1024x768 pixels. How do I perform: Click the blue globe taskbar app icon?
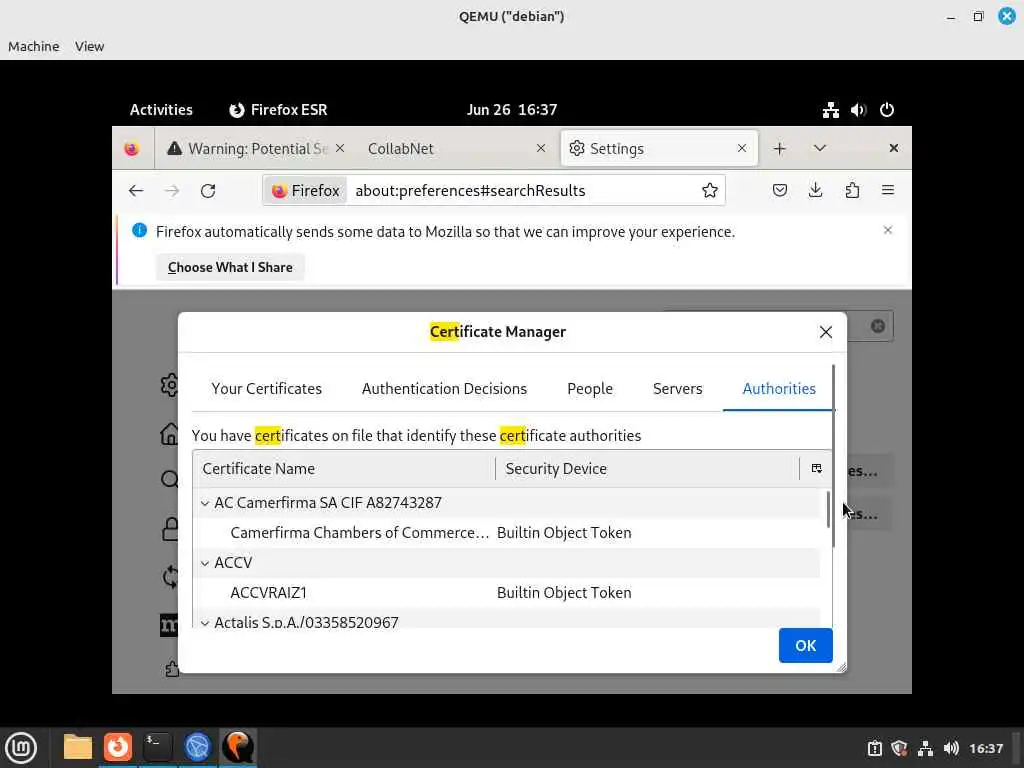pyautogui.click(x=197, y=747)
